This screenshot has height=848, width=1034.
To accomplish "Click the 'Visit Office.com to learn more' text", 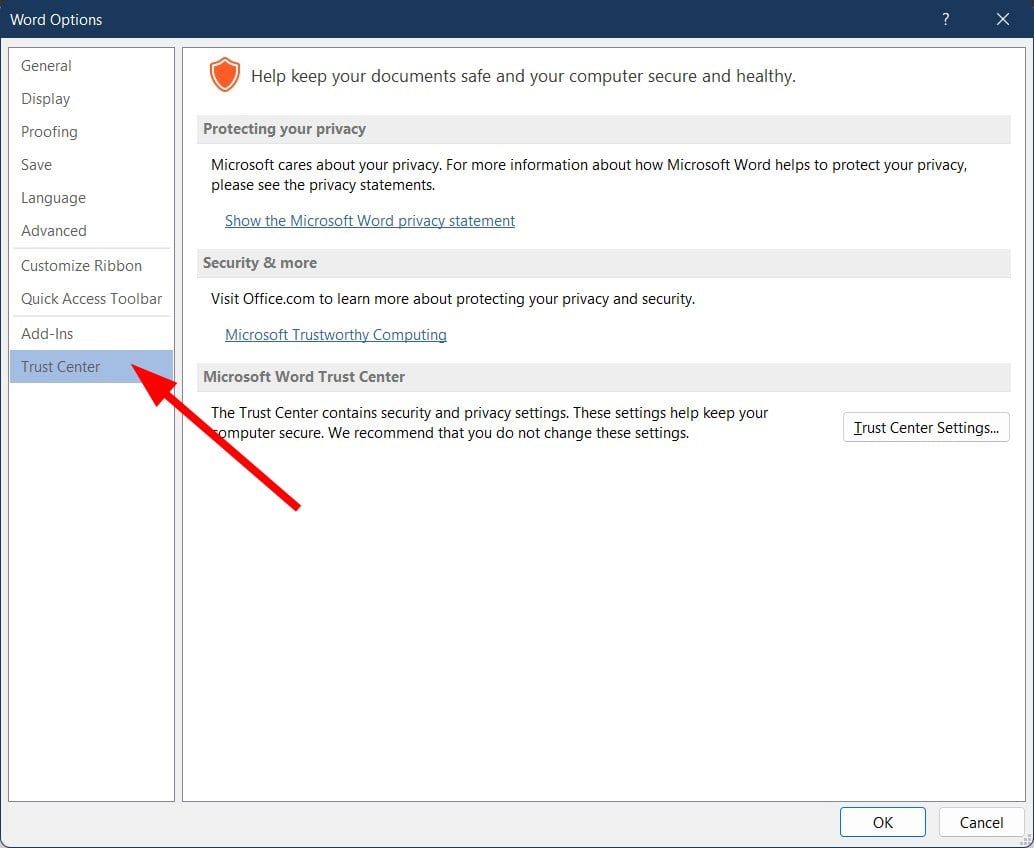I will [453, 299].
